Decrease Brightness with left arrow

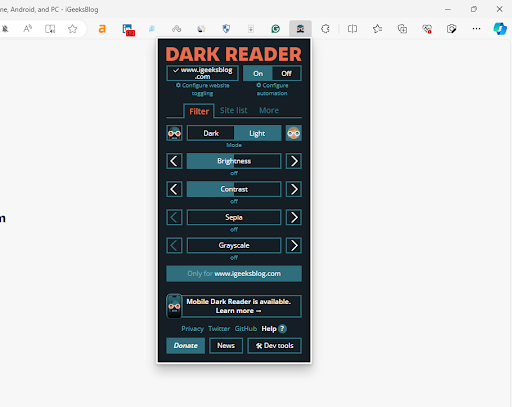point(174,161)
